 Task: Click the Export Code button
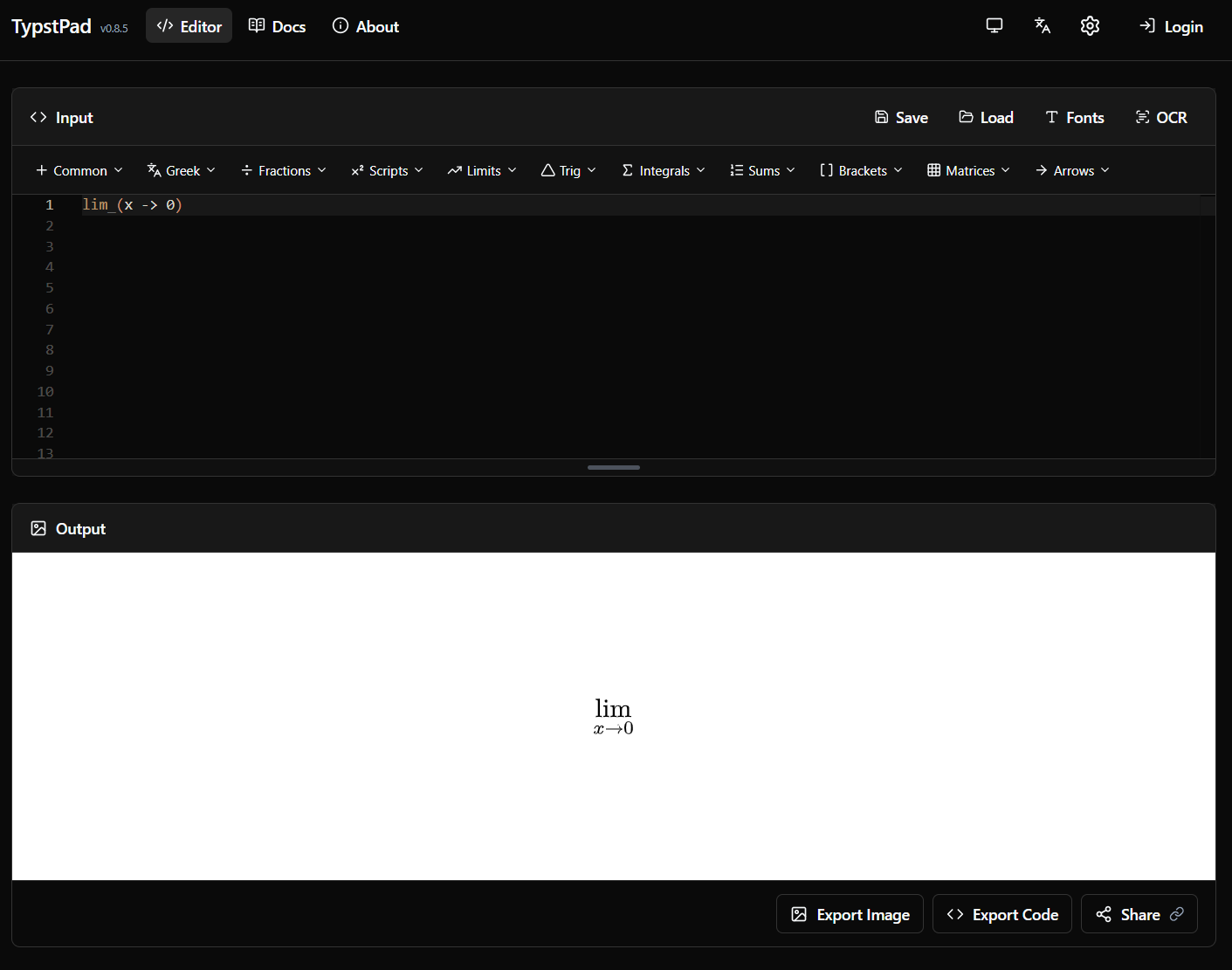tap(1002, 914)
